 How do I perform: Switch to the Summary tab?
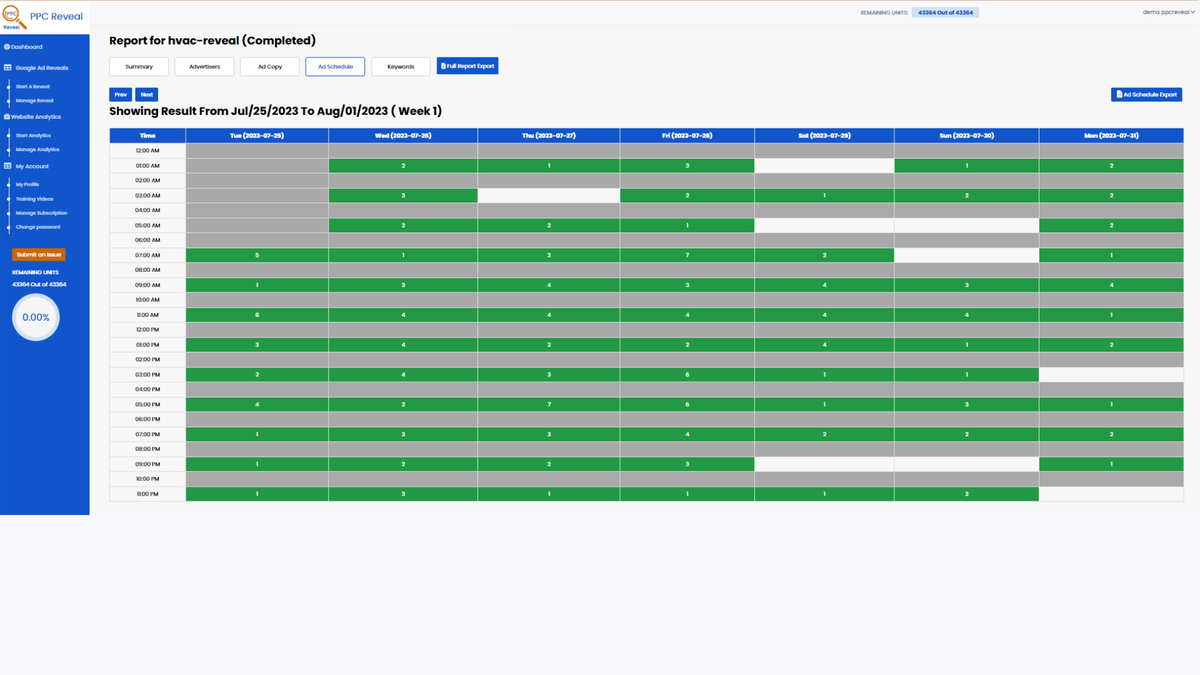(x=139, y=67)
